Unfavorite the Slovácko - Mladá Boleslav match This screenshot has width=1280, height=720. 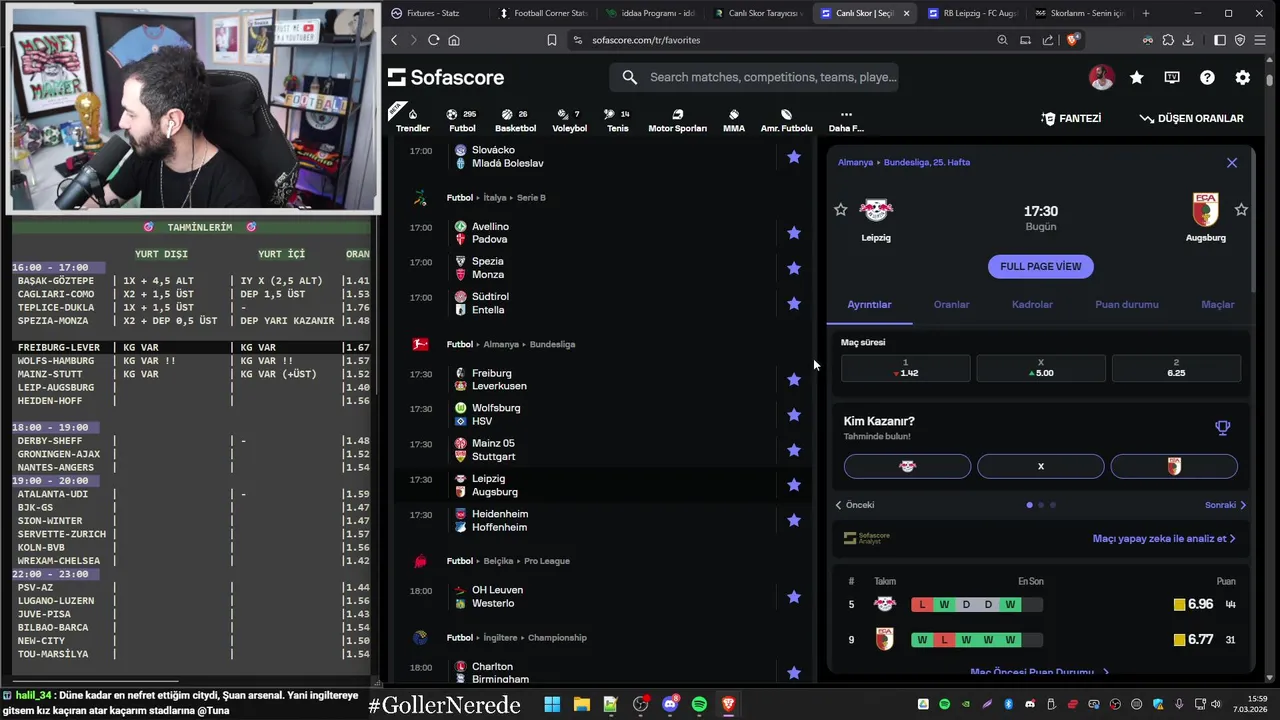pyautogui.click(x=794, y=157)
